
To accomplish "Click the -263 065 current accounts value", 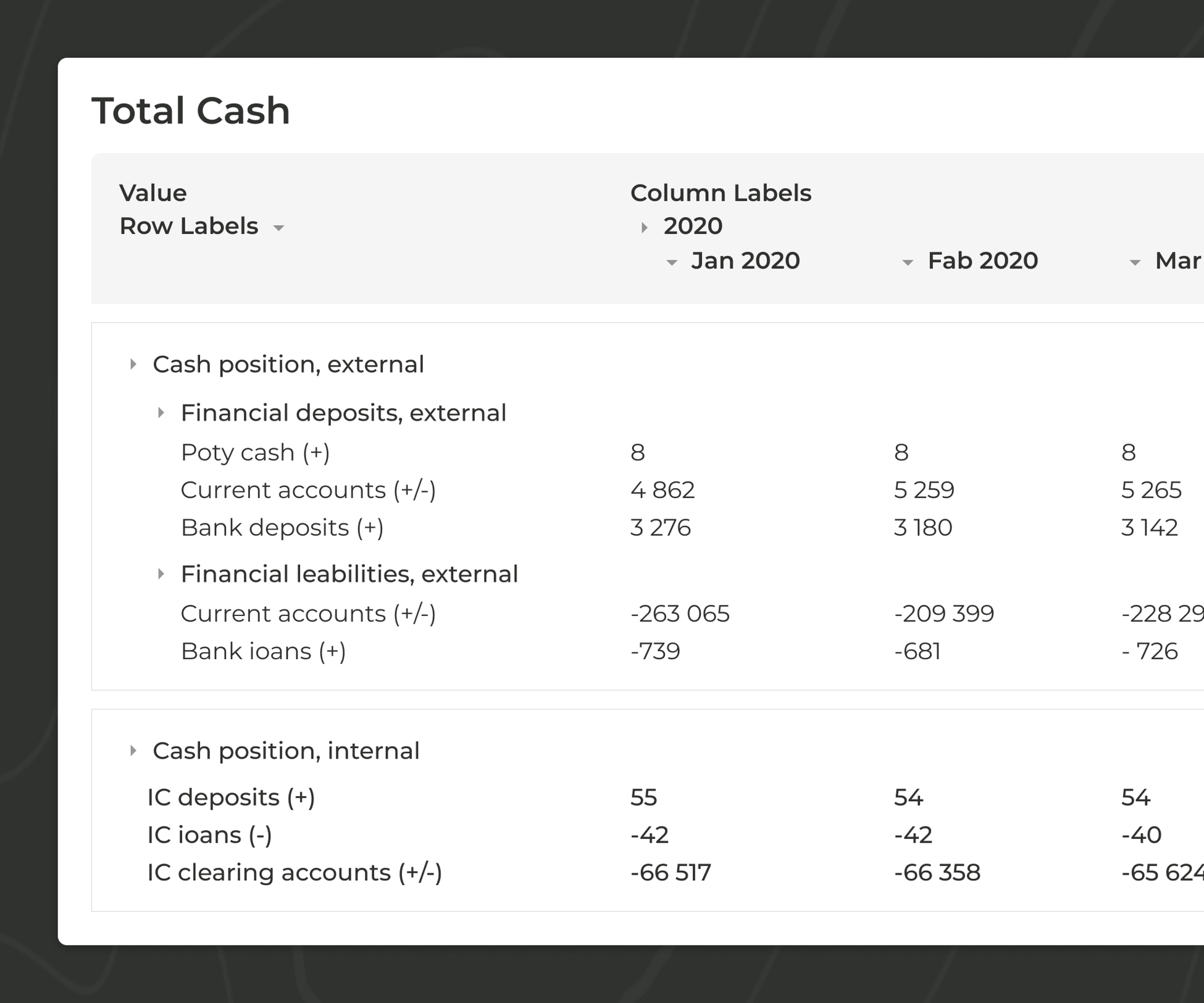I will click(x=680, y=614).
